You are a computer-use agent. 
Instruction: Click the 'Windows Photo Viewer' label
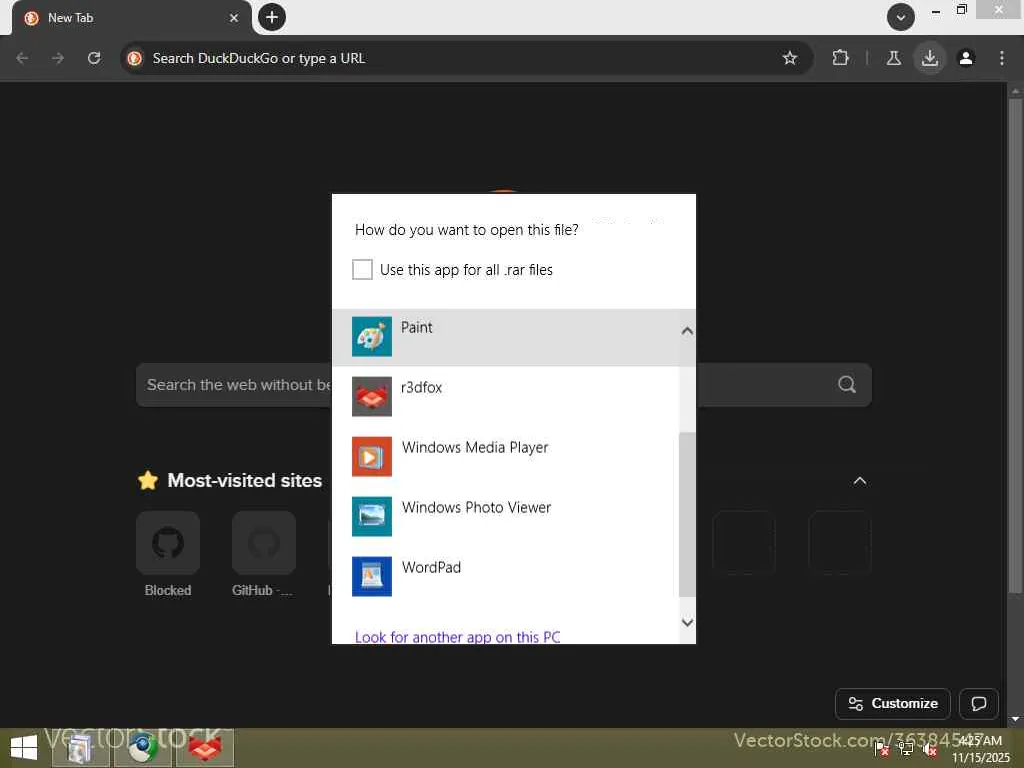[476, 507]
